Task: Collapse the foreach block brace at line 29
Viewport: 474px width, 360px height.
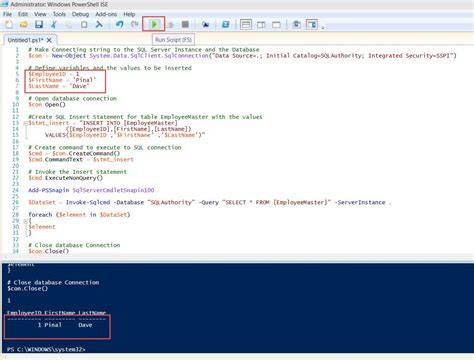Action: [25, 221]
